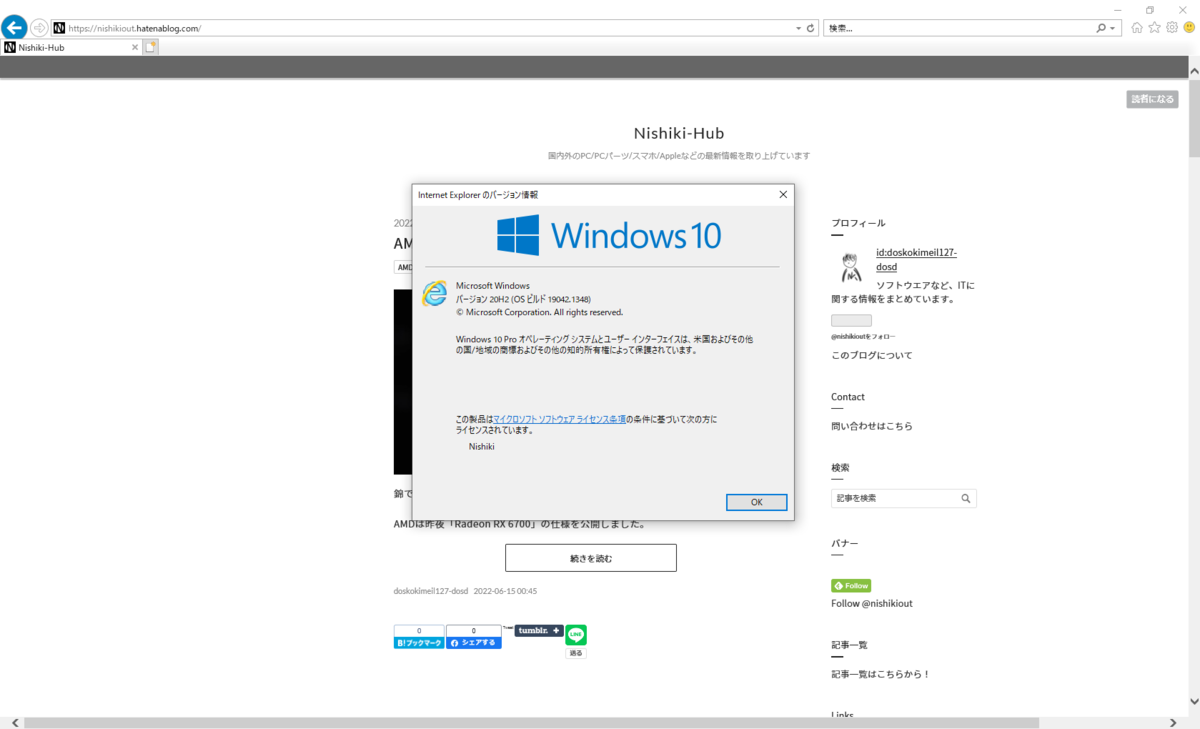Screen dimensions: 1200x729
Task: Open the Microsoft software license terms link
Action: tap(559, 419)
